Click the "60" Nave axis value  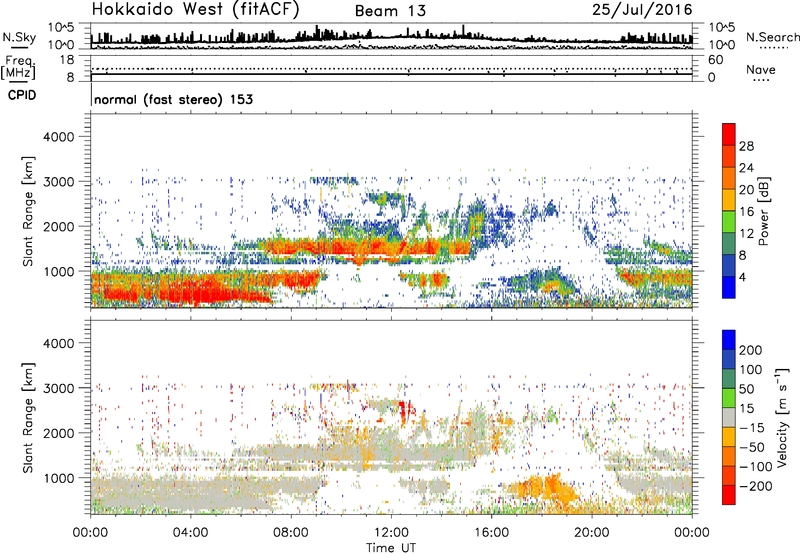[x=715, y=60]
